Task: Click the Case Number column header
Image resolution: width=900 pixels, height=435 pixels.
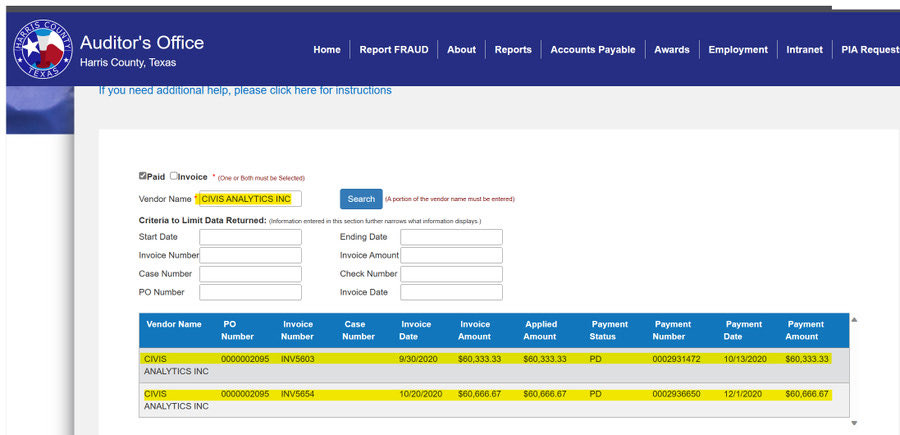Action: pos(358,331)
